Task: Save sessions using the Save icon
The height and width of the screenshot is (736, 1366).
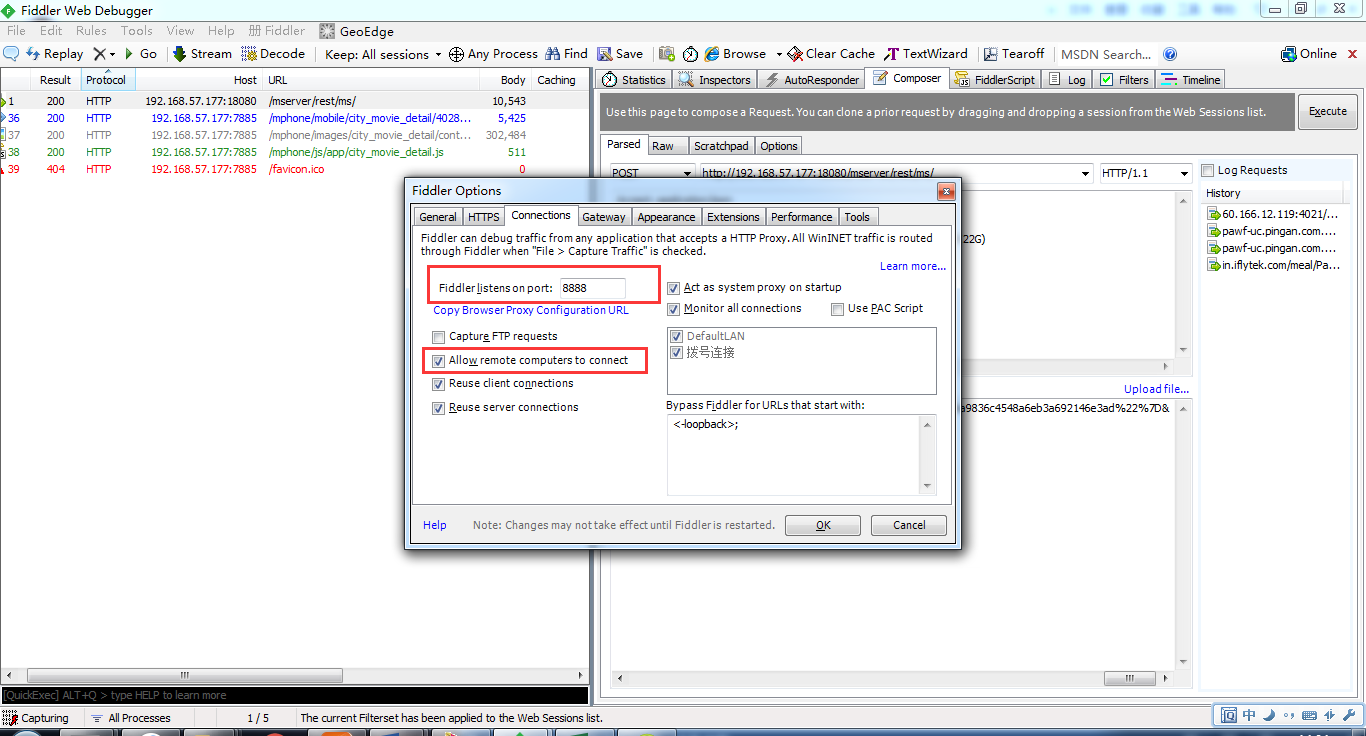Action: click(620, 54)
